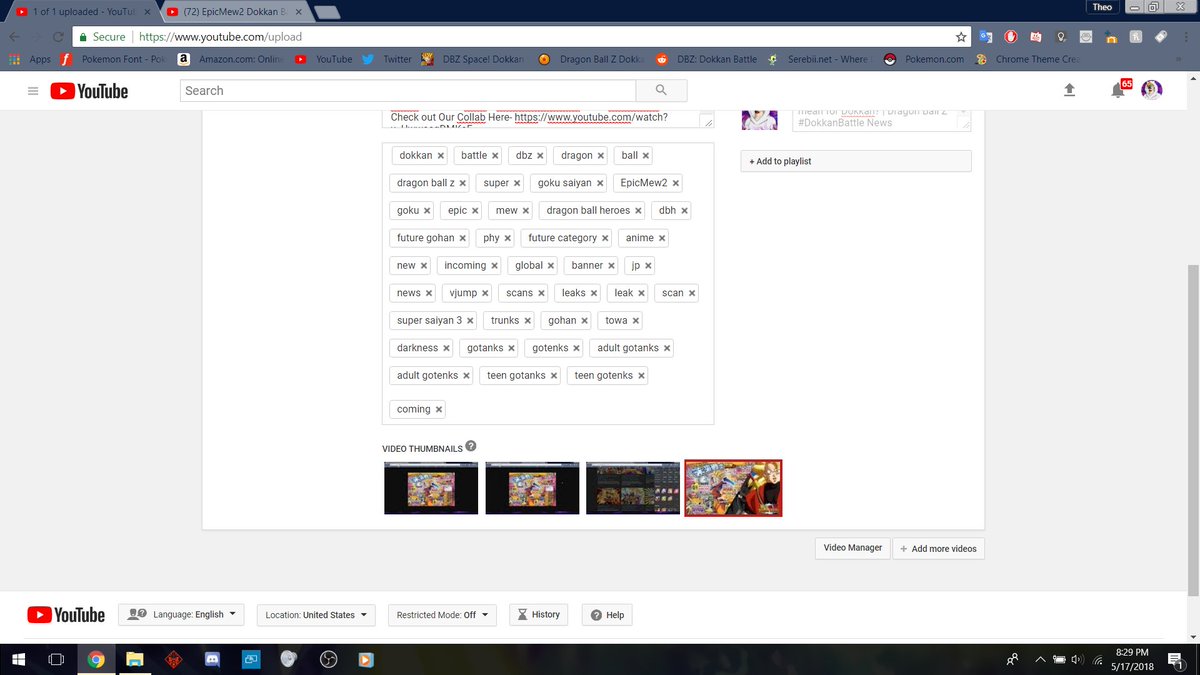Open the Amazon.com bookmark
This screenshot has height=675, width=1200.
(230, 59)
